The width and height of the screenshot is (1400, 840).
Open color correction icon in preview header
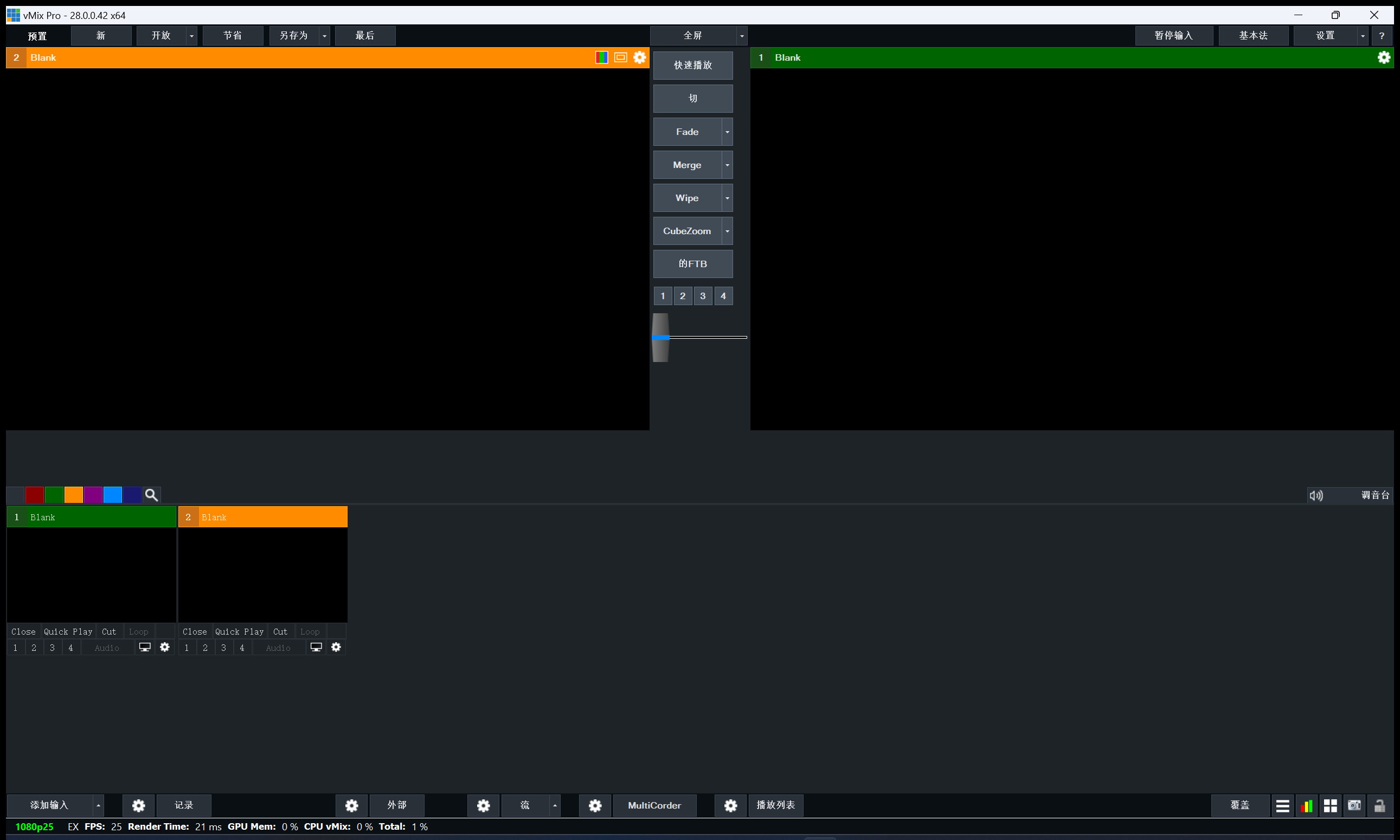(x=601, y=58)
